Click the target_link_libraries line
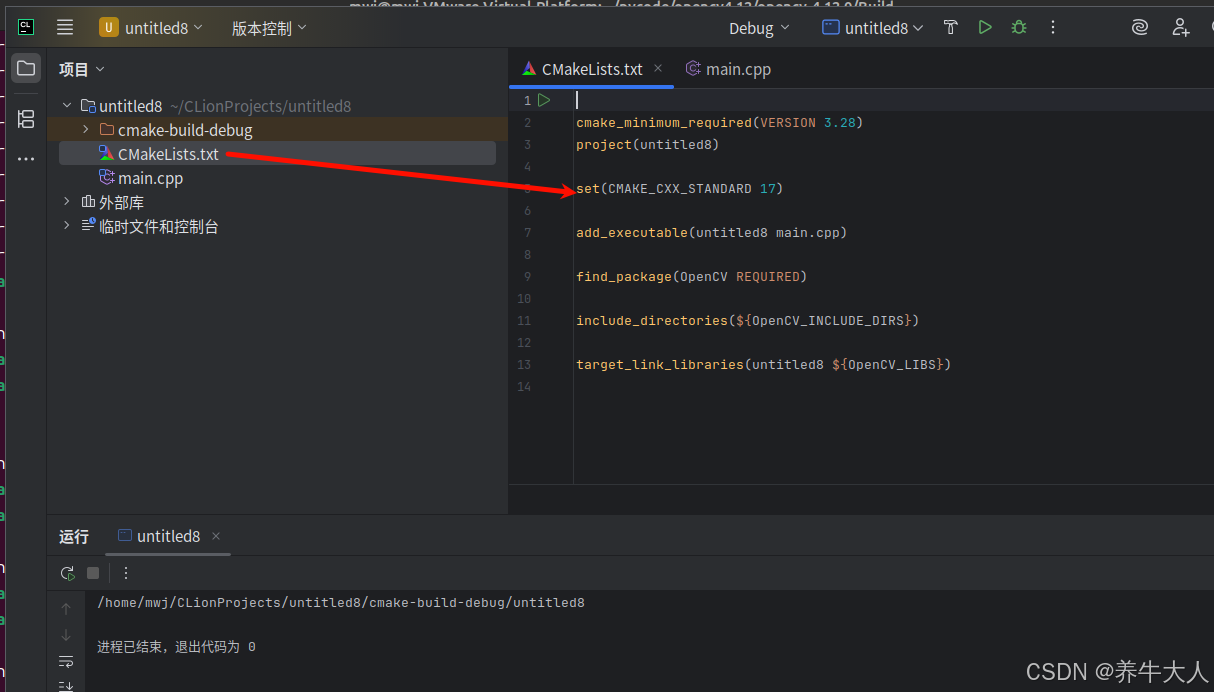Viewport: 1214px width, 692px height. pyautogui.click(x=763, y=364)
